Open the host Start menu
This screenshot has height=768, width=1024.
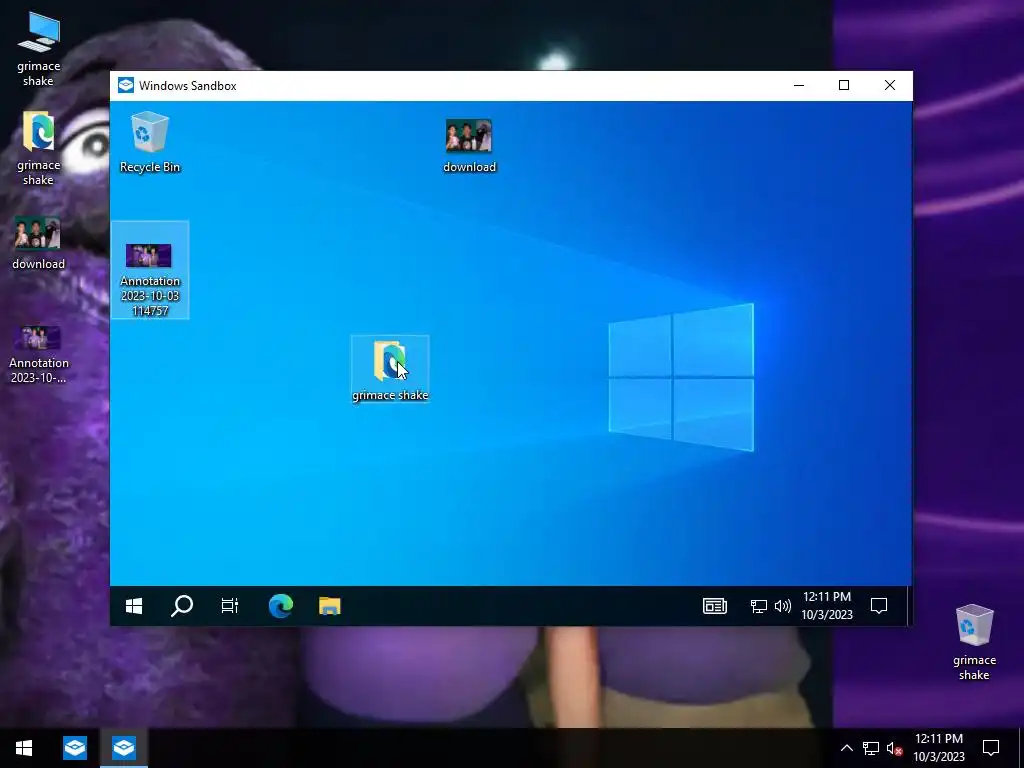(x=24, y=748)
